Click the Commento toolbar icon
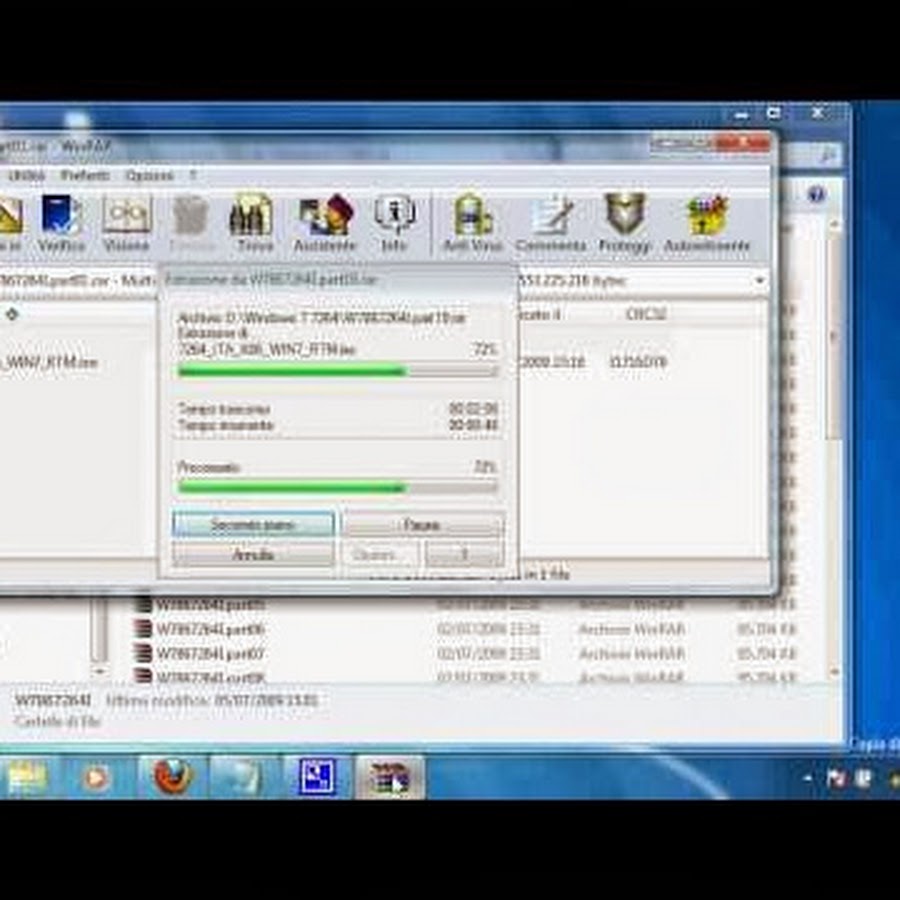This screenshot has width=900, height=900. click(551, 223)
